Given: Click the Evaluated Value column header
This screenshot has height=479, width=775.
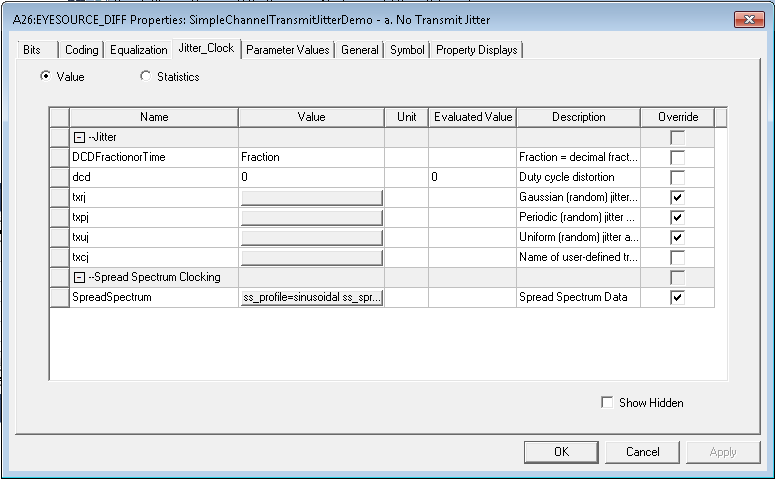Looking at the screenshot, I should (x=473, y=117).
